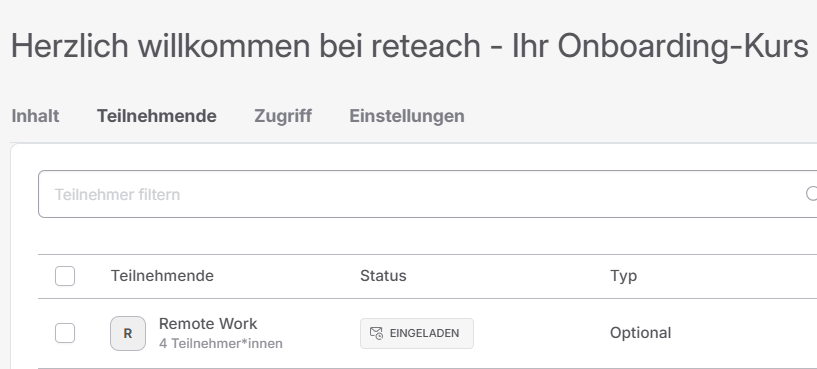Click the word reteach in the heading
Screen dimensions: 817x369
click(426, 45)
